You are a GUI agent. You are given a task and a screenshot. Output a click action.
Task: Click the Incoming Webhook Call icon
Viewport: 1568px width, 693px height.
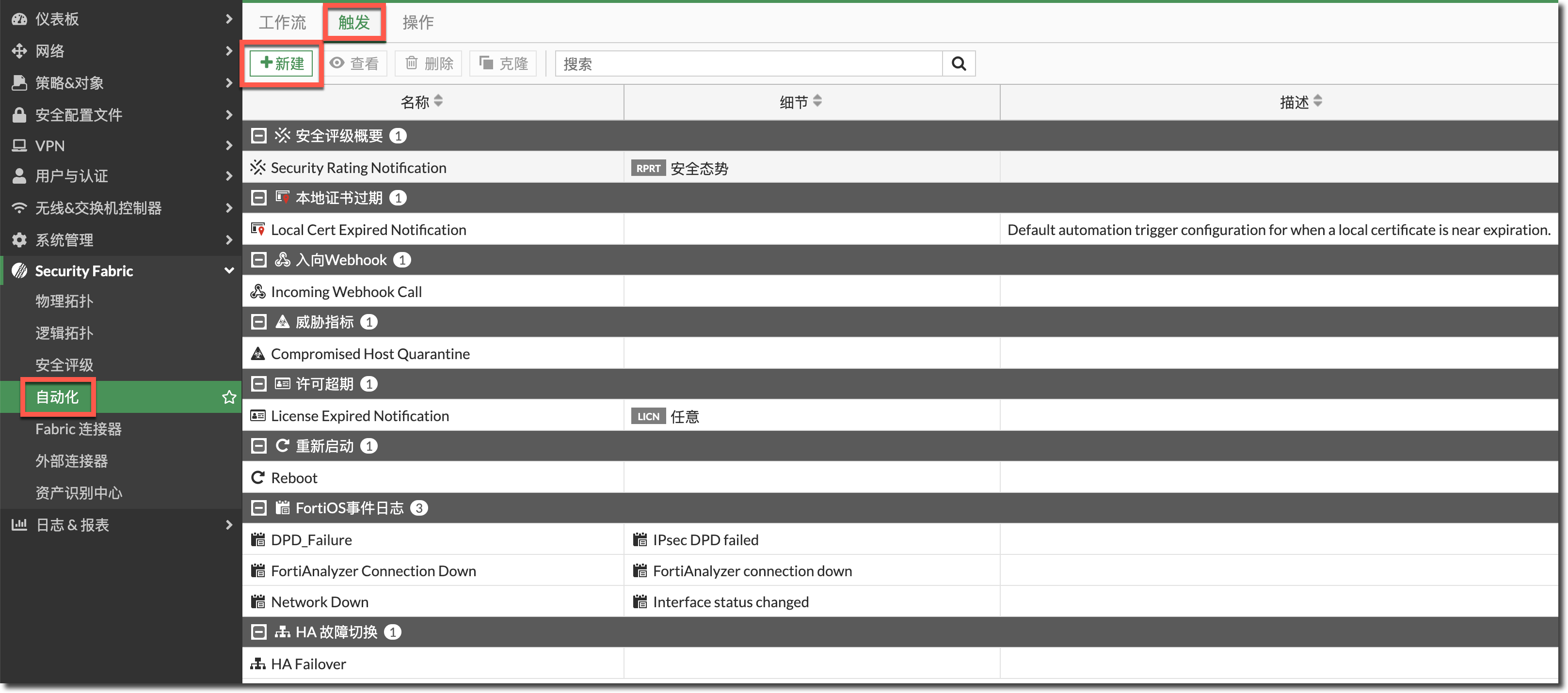[258, 291]
